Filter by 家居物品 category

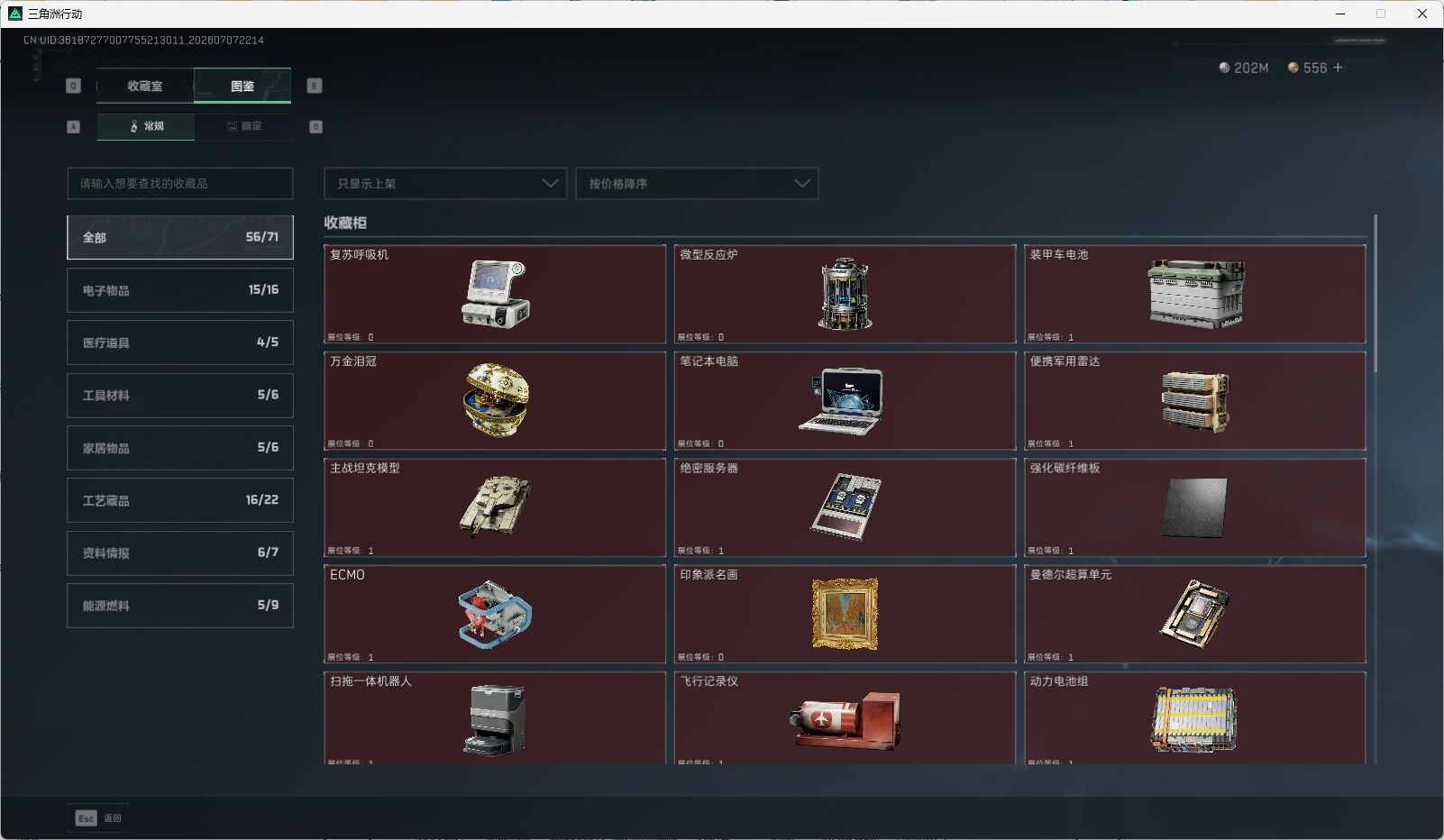(180, 448)
